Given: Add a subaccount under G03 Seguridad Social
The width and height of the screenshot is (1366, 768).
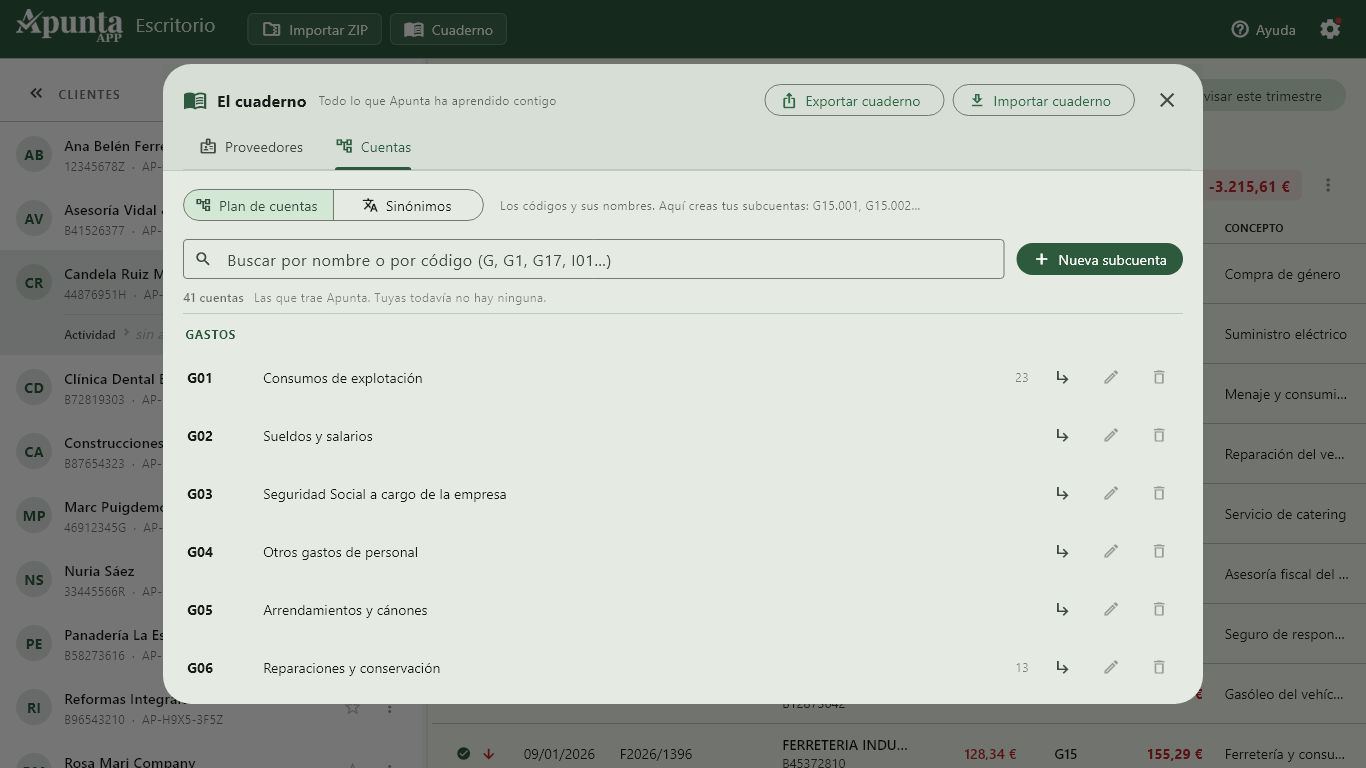Looking at the screenshot, I should (1062, 494).
